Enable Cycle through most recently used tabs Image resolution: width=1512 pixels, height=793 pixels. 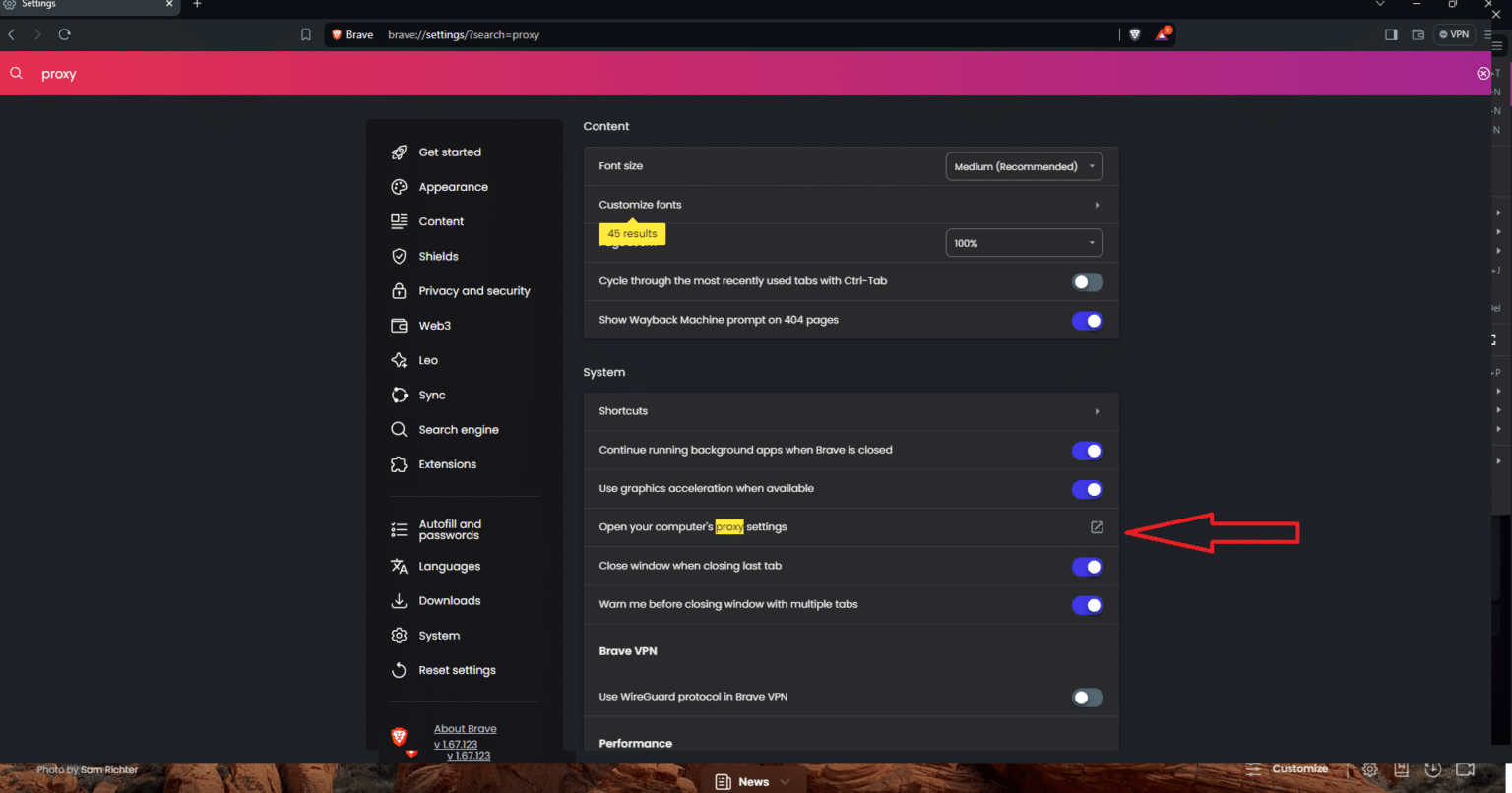[x=1087, y=281]
